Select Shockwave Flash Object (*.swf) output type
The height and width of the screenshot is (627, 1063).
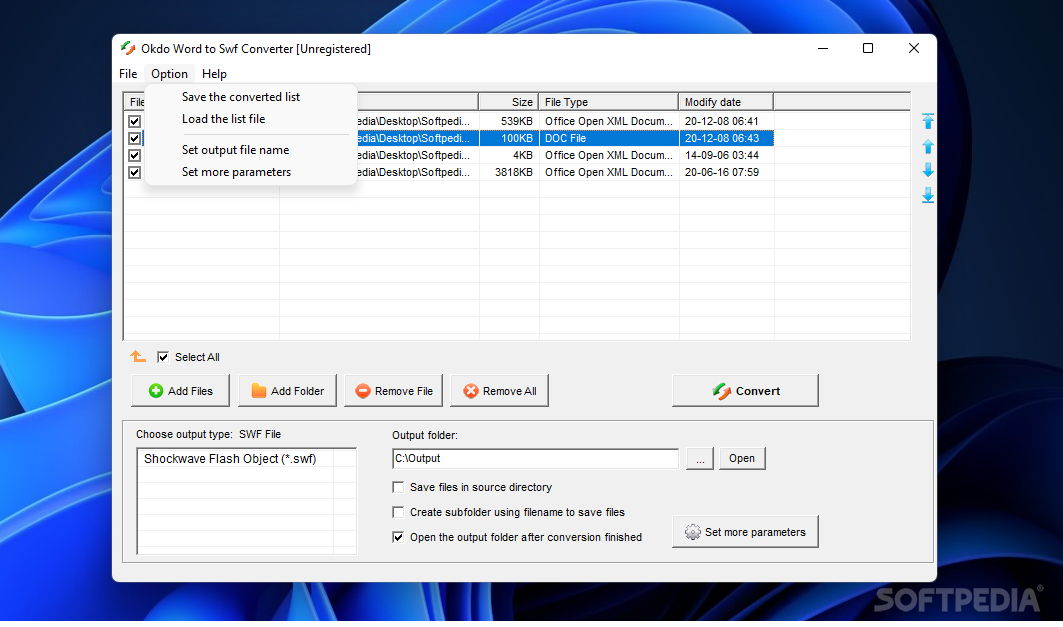tap(230, 459)
